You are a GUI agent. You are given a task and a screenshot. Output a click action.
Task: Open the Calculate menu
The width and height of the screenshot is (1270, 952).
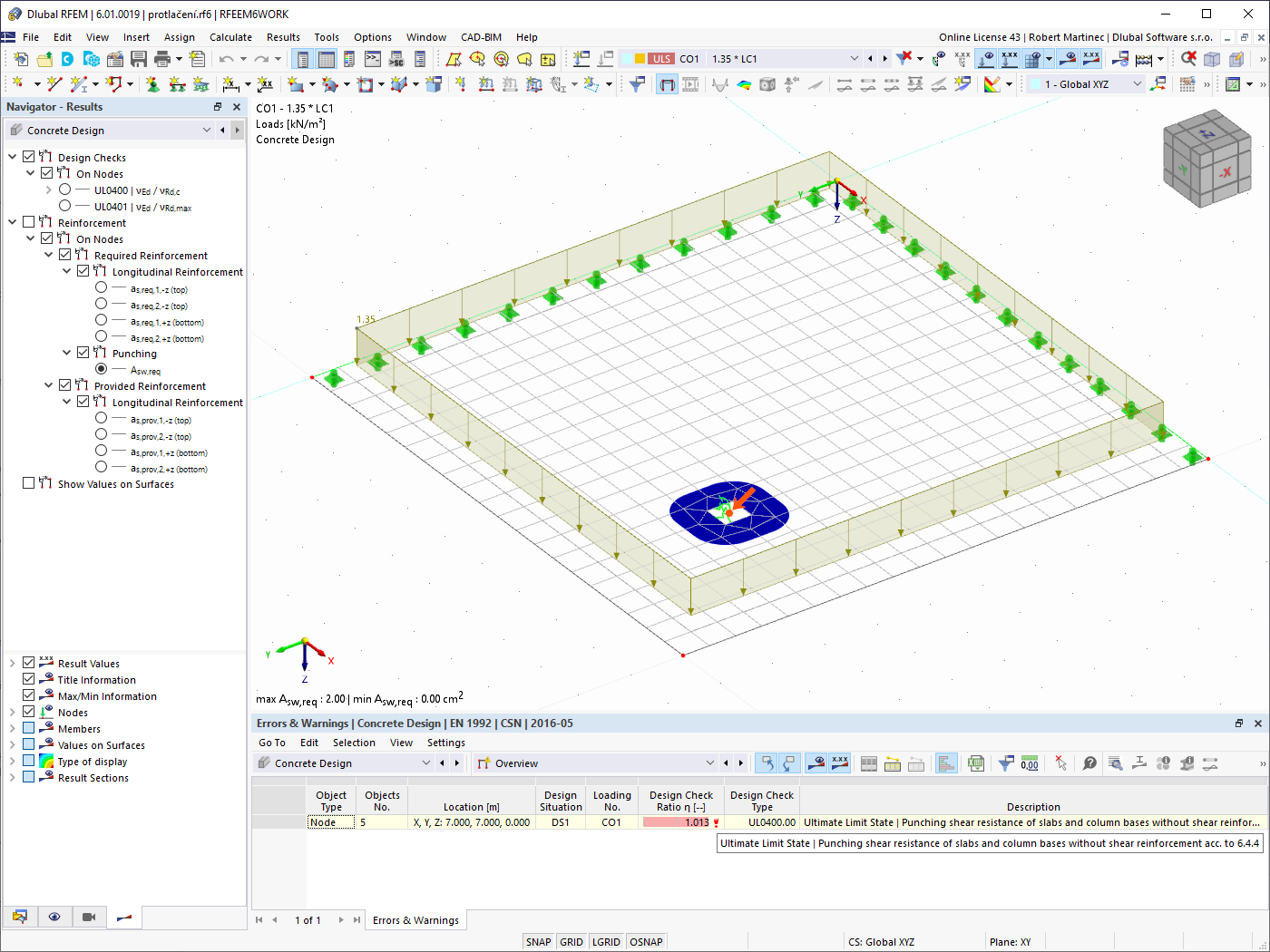230,37
